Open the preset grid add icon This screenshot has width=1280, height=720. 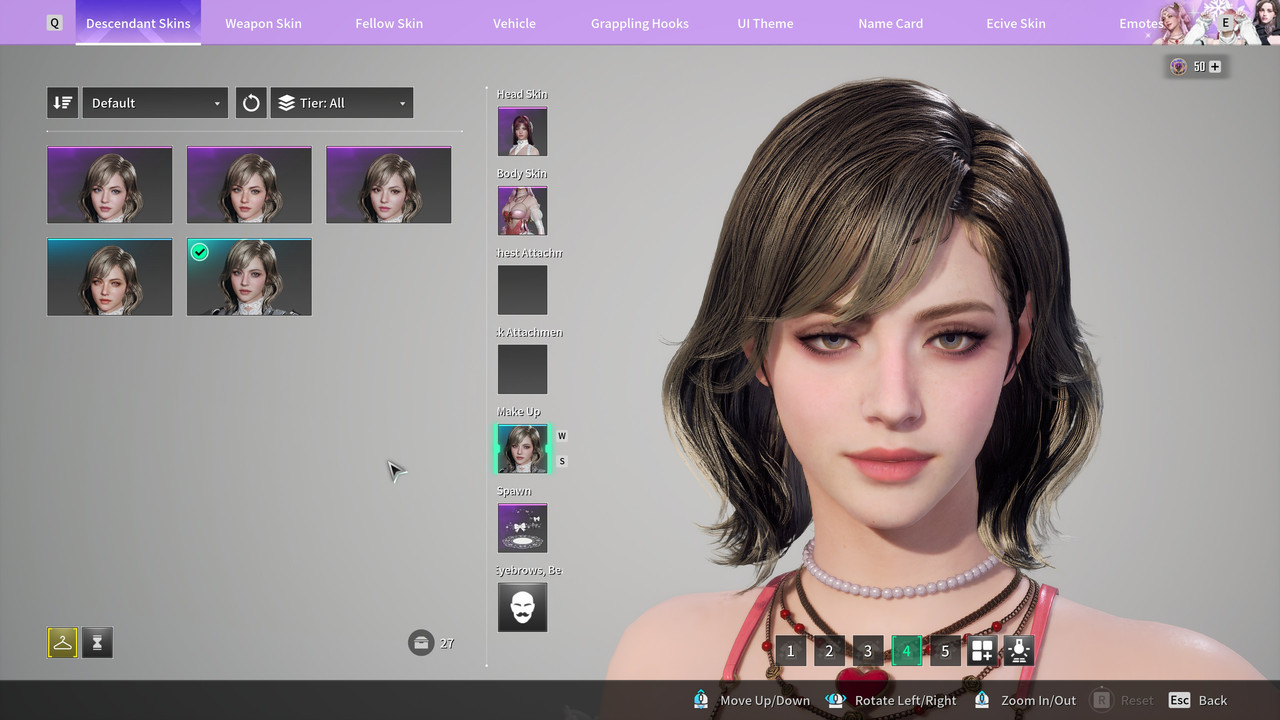(x=982, y=651)
